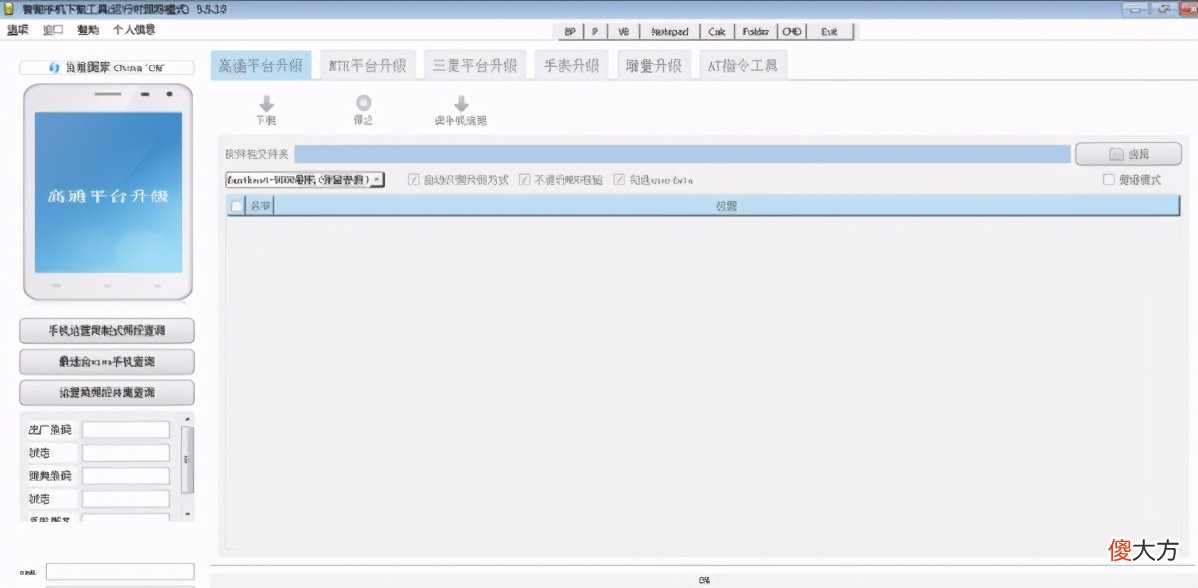Click the CMD shortcut button
Image resolution: width=1198 pixels, height=588 pixels.
pos(792,31)
